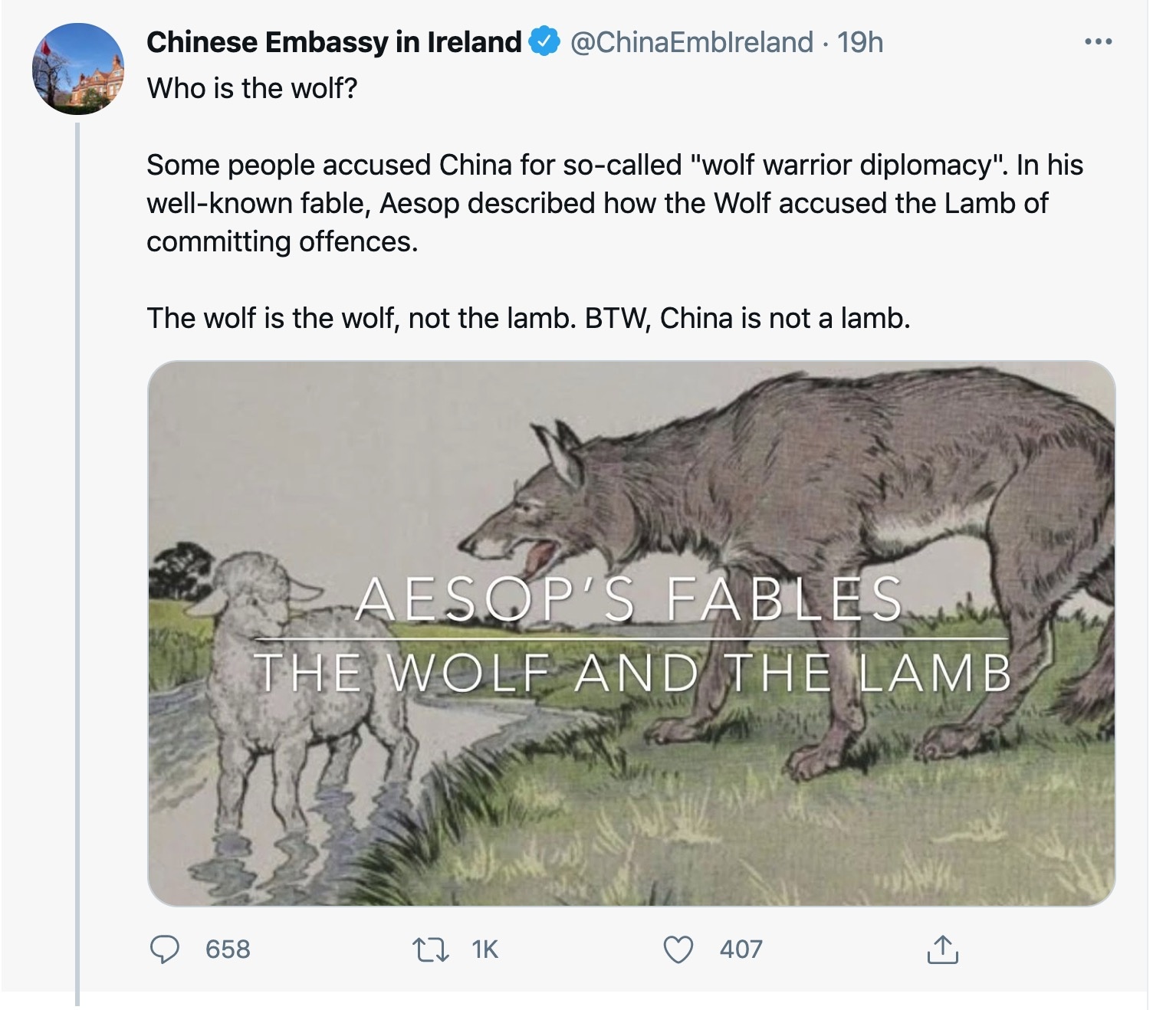Image resolution: width=1176 pixels, height=1010 pixels.
Task: Click the blue verified badge icon
Action: pyautogui.click(x=544, y=42)
